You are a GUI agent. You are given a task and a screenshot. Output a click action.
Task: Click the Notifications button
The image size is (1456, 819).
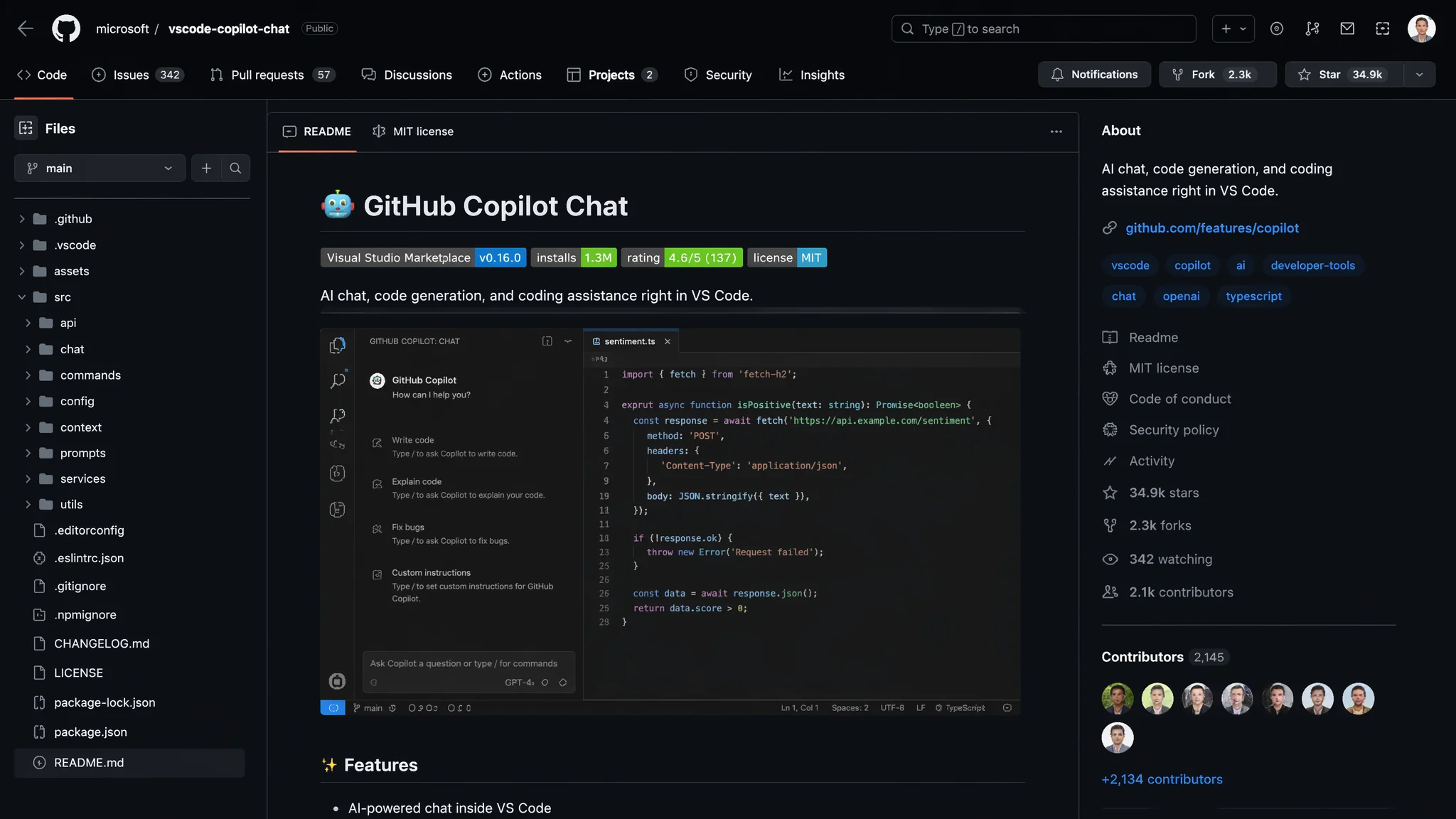[x=1094, y=75]
